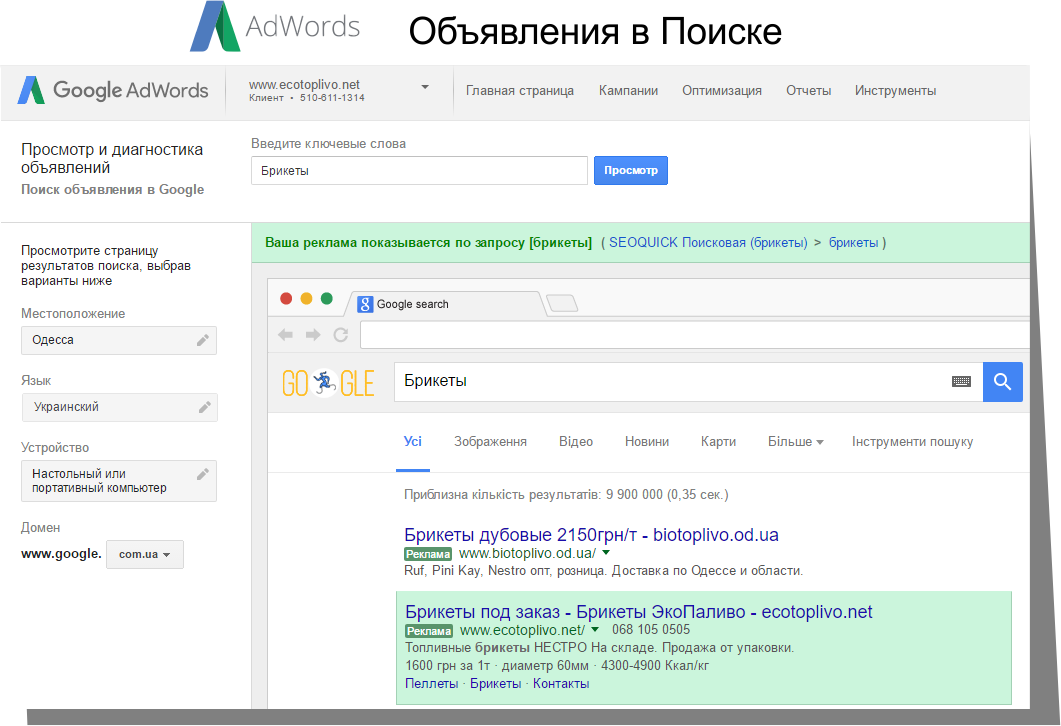Click the browser forward arrow
The height and width of the screenshot is (726, 1061).
[x=313, y=335]
